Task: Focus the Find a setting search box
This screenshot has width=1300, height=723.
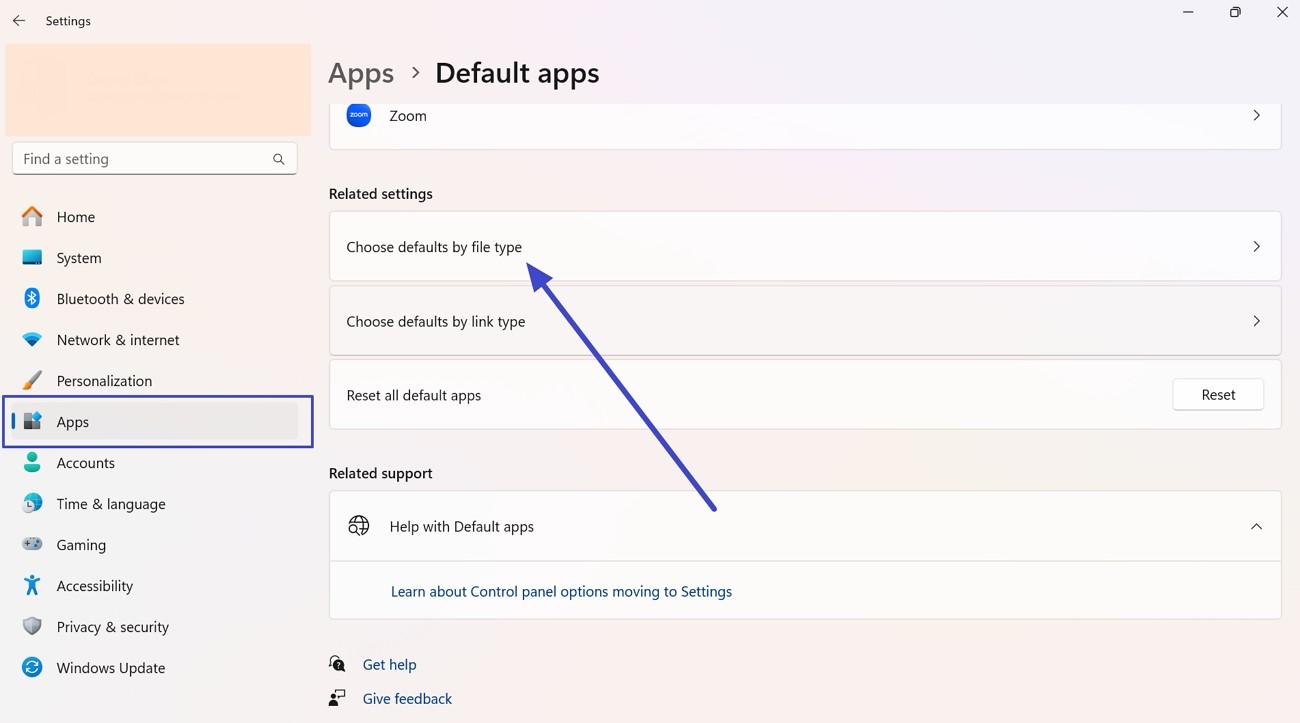Action: (145, 159)
